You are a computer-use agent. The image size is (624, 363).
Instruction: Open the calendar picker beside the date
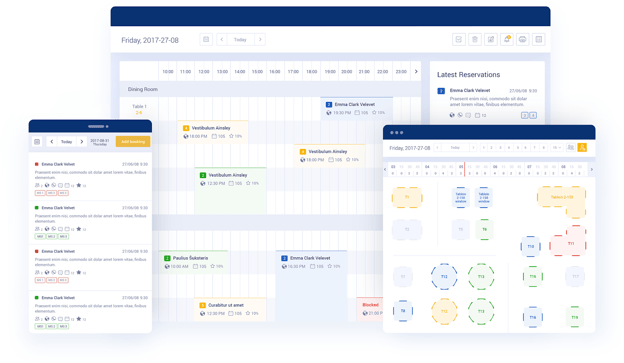(x=206, y=39)
